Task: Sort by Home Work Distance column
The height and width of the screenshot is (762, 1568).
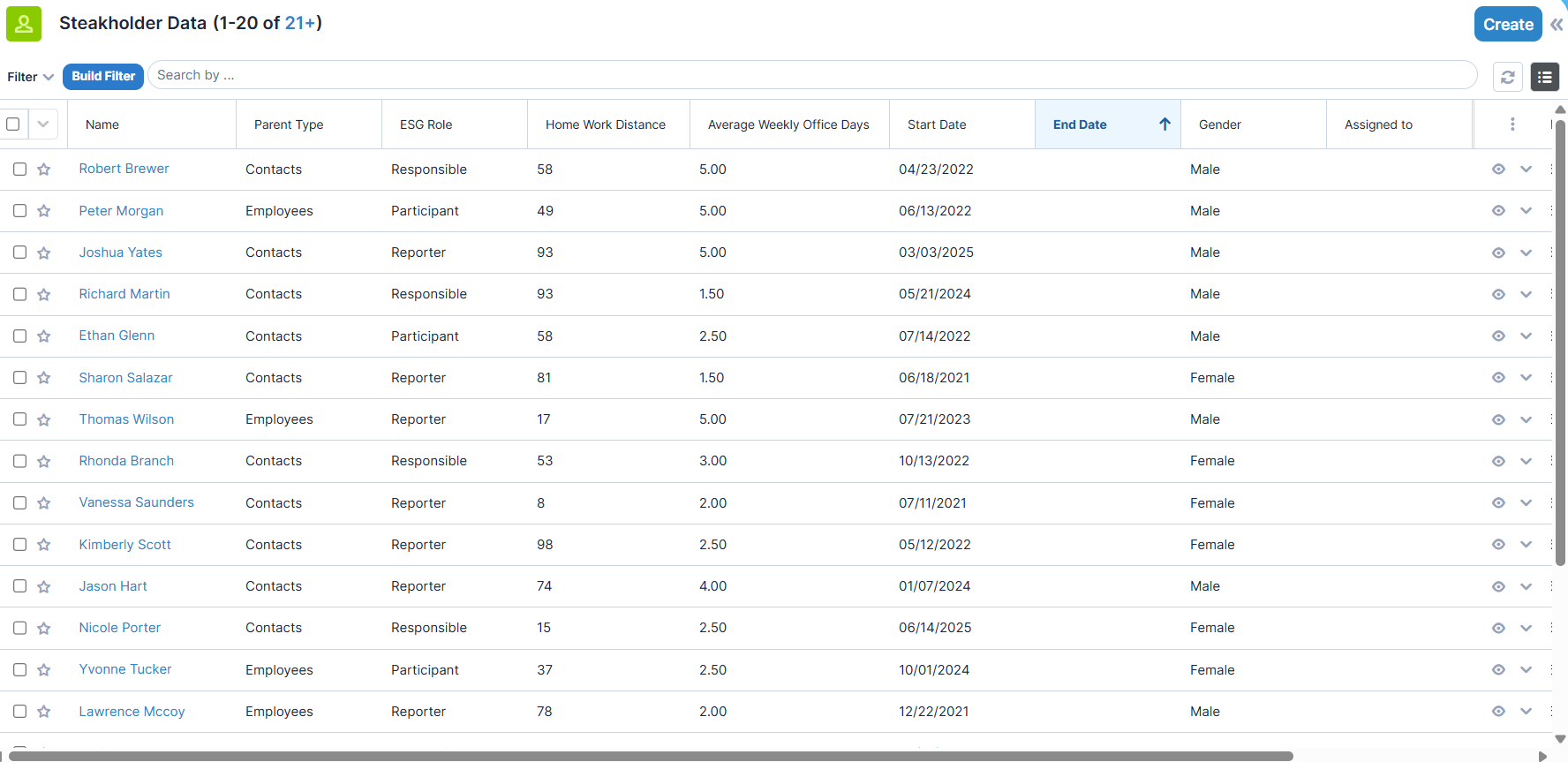Action: pos(606,124)
